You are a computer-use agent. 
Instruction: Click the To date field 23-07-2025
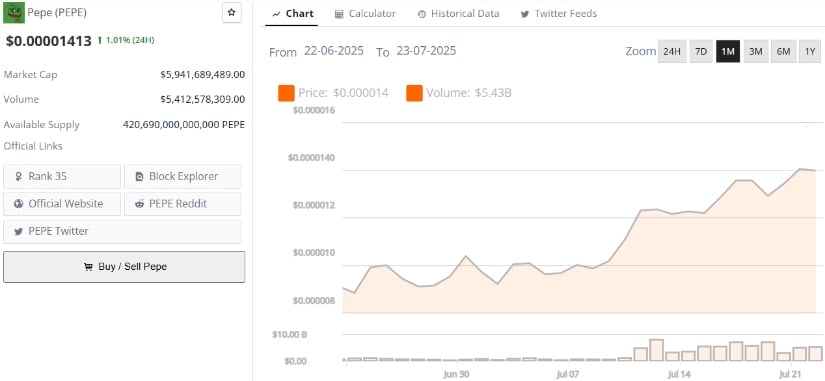426,51
